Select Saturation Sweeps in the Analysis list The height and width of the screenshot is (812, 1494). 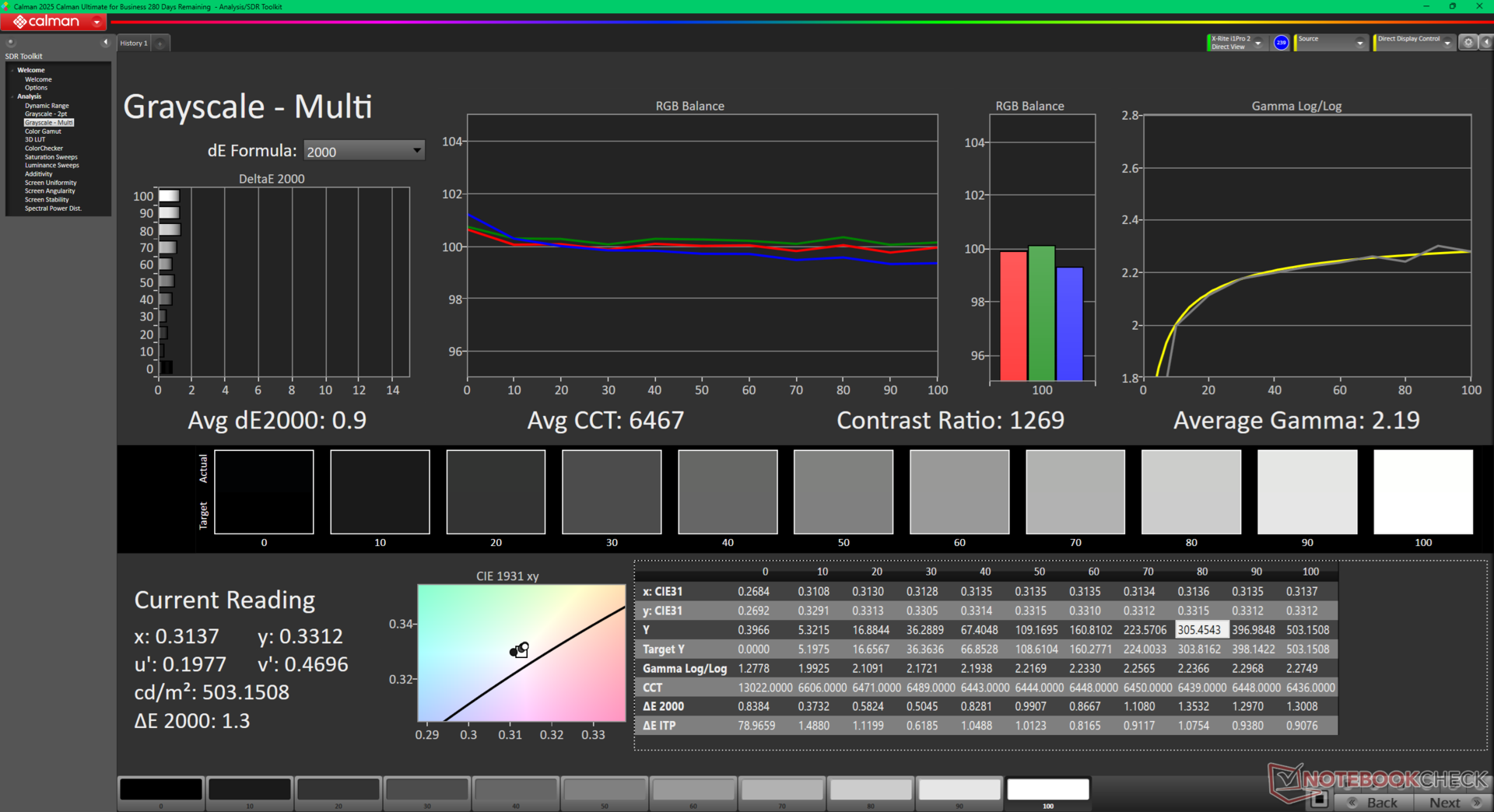51,157
